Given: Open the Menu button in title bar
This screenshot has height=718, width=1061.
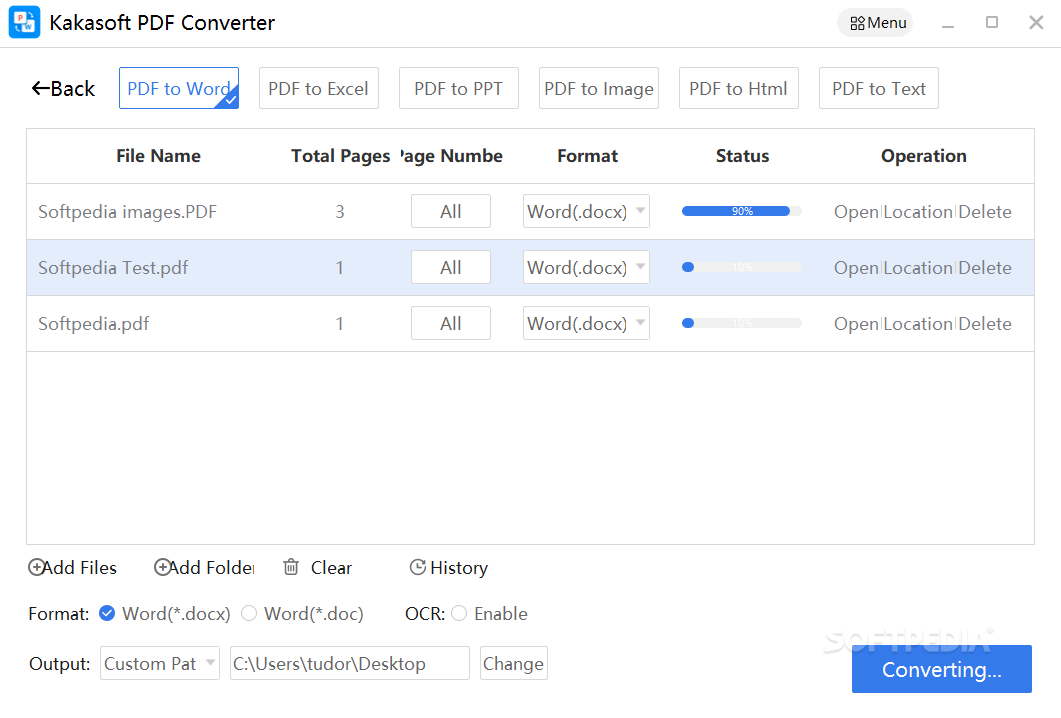Looking at the screenshot, I should point(875,23).
